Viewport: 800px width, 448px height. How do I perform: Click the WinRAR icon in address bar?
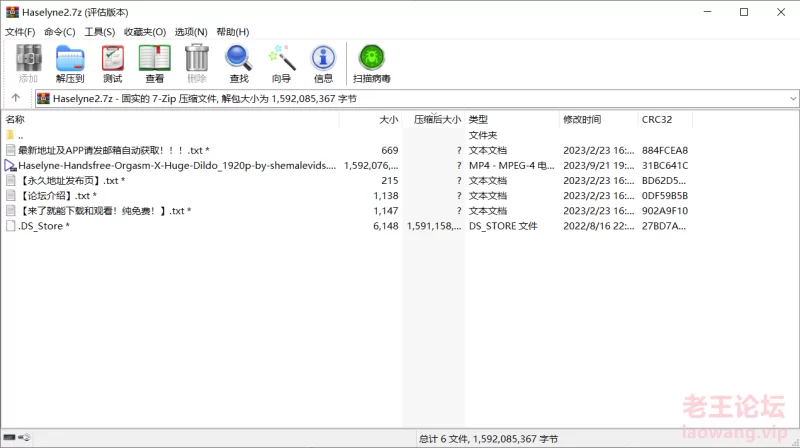click(43, 98)
